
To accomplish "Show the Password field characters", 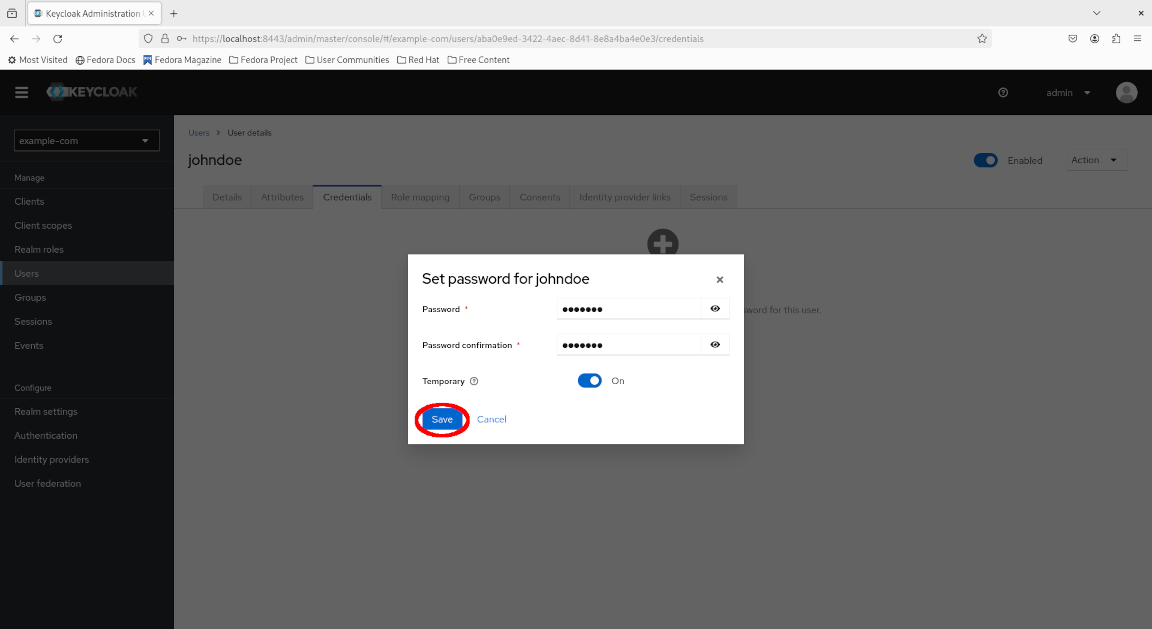I will [x=715, y=309].
